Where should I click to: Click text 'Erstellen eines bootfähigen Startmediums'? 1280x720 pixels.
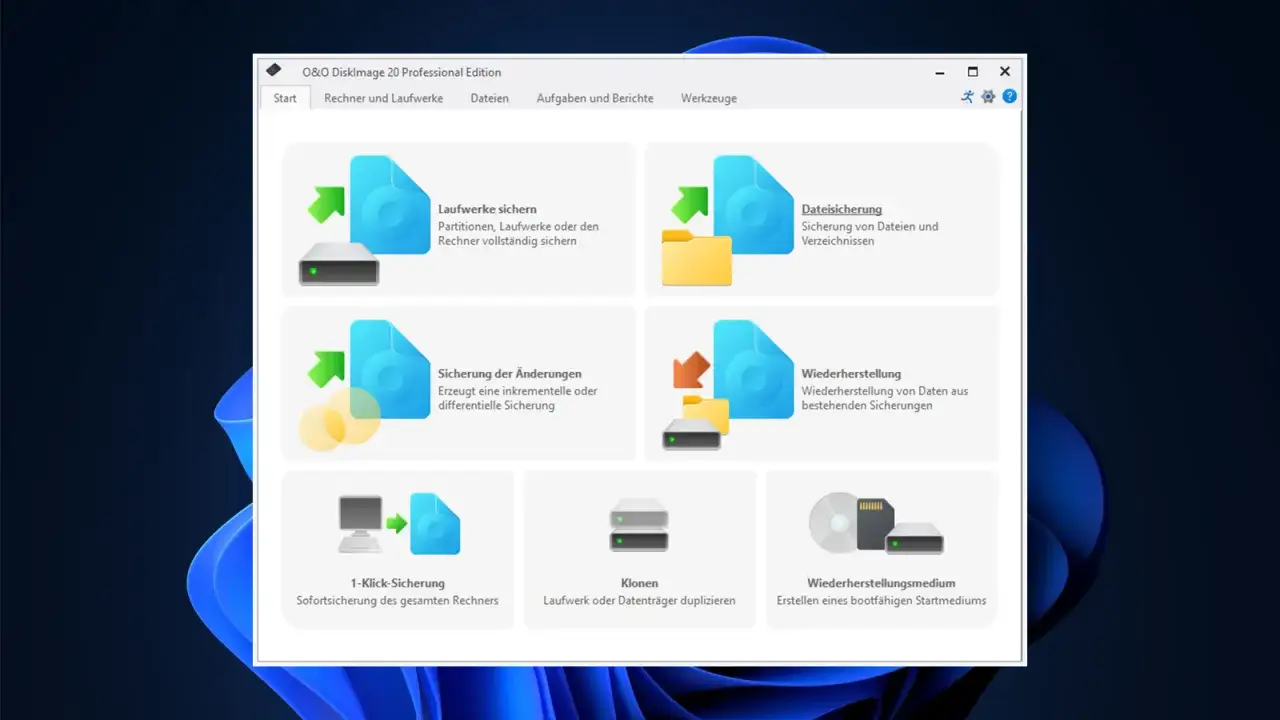pos(882,601)
